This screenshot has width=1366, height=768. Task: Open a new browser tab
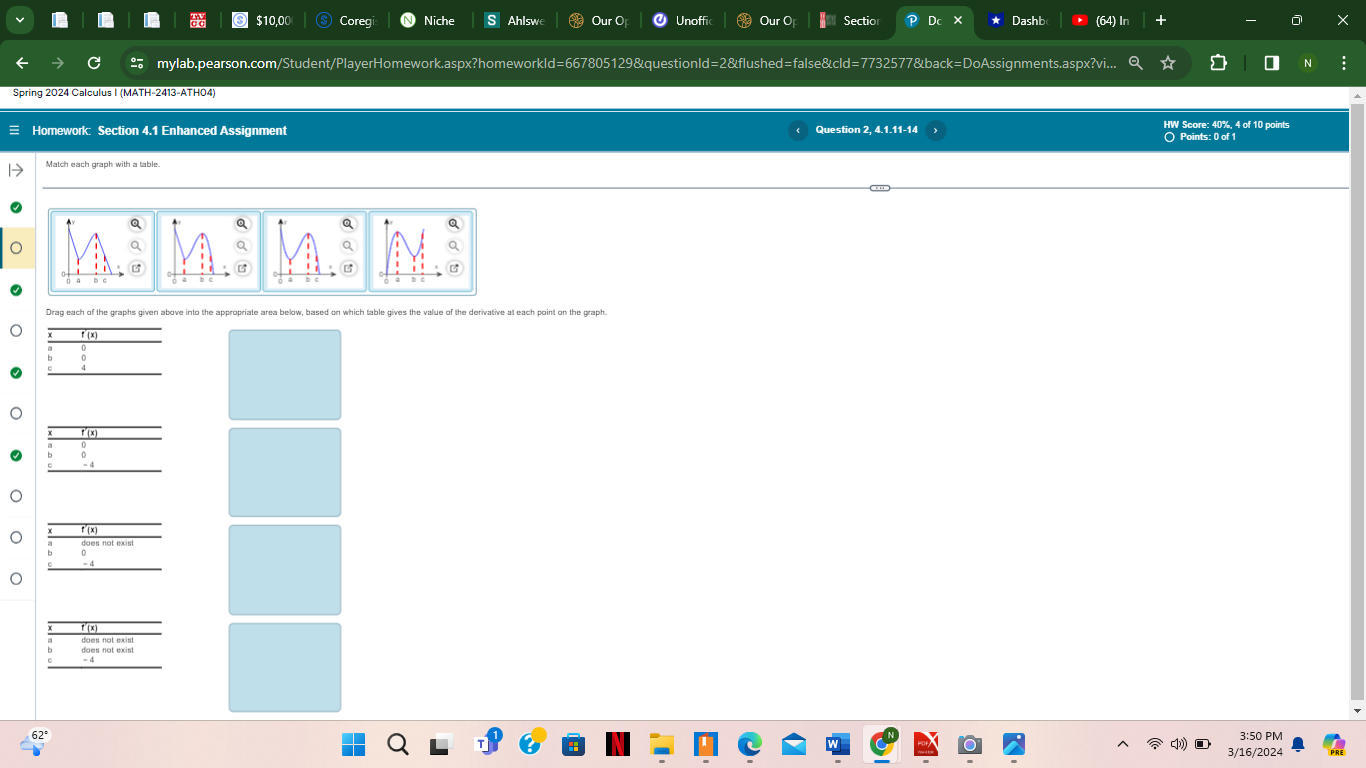(x=1160, y=20)
